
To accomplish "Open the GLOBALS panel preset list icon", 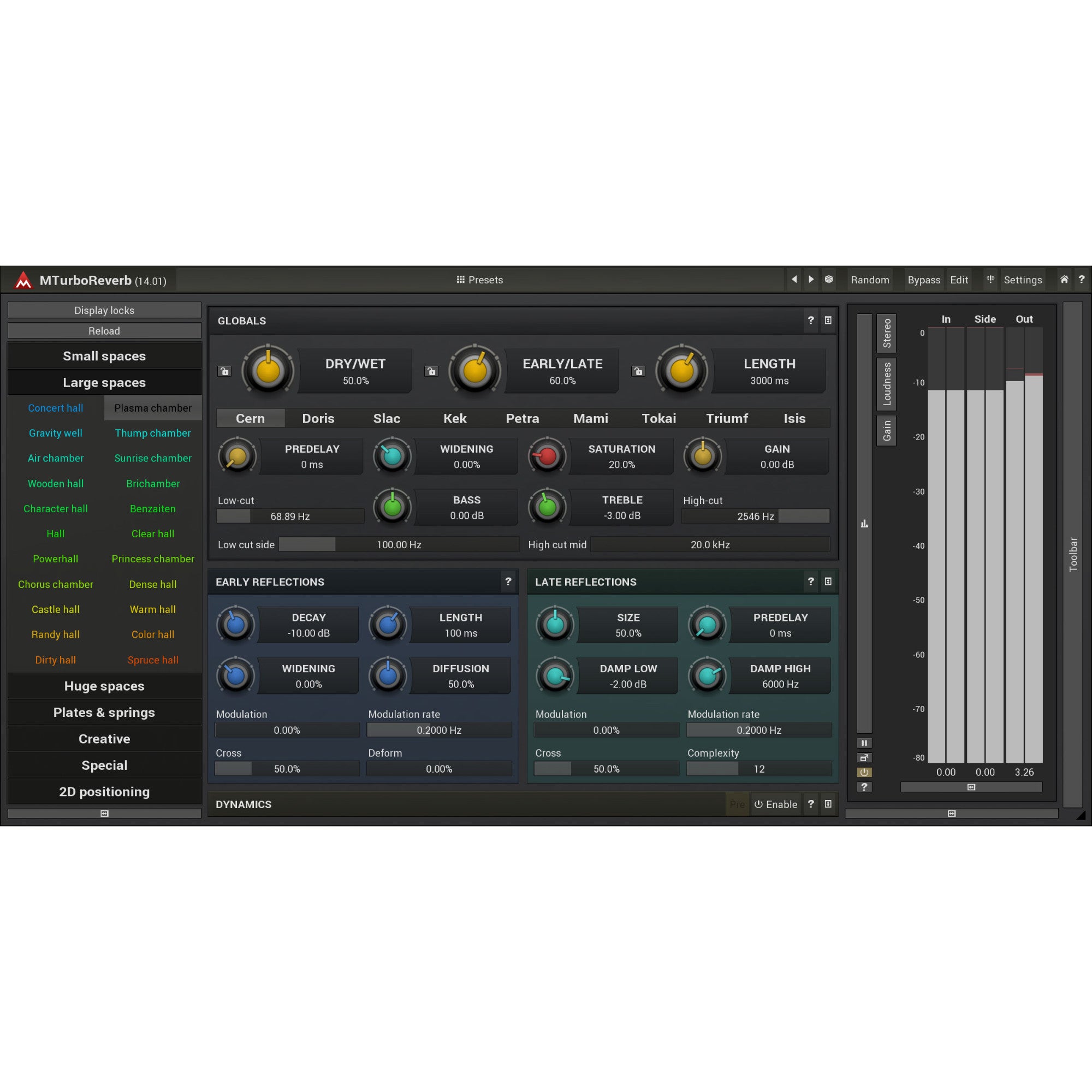I will tap(828, 321).
